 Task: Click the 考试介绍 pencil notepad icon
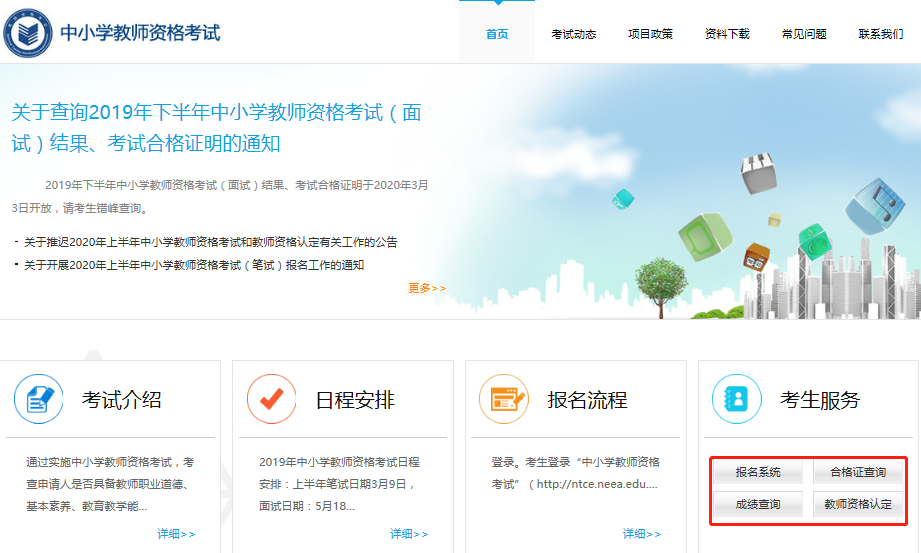(38, 400)
